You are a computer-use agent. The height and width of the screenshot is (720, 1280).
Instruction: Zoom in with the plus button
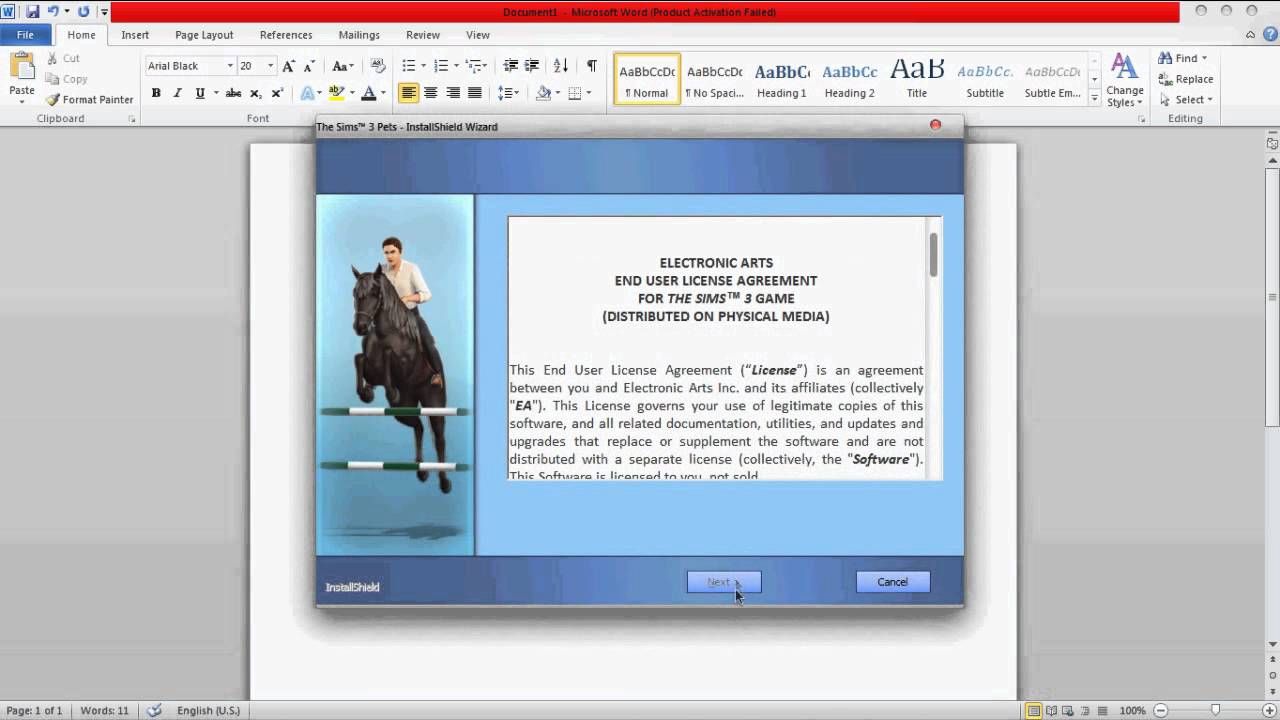1269,711
